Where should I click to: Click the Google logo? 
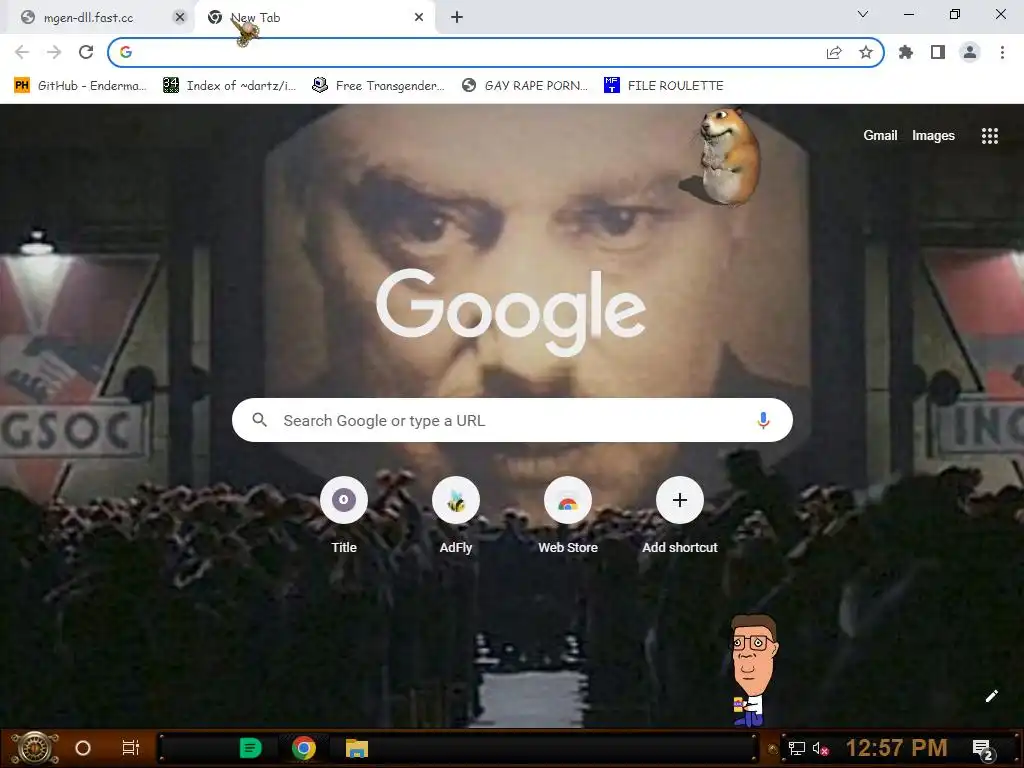511,312
